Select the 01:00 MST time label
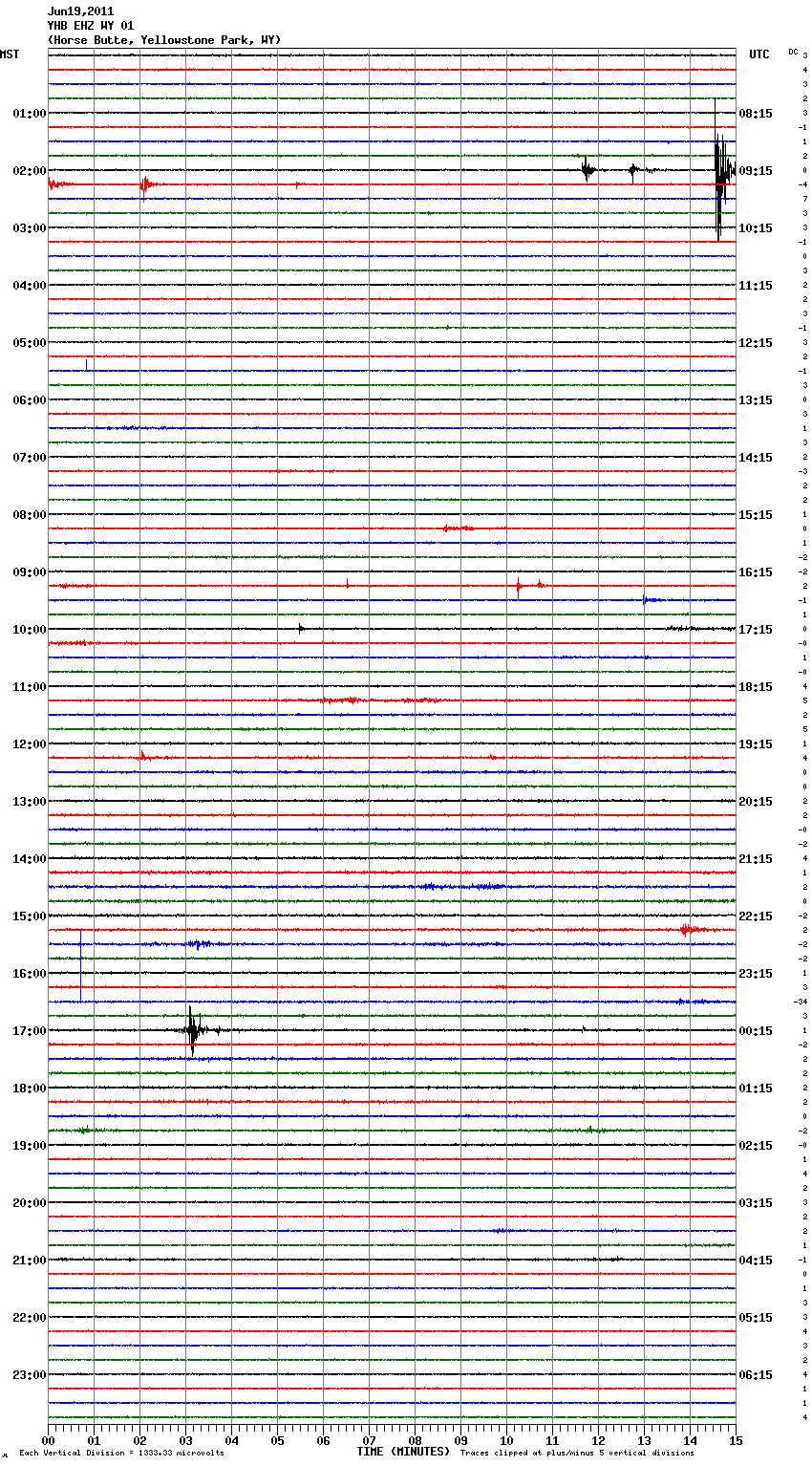This screenshot has height=1466, width=812. [x=29, y=114]
